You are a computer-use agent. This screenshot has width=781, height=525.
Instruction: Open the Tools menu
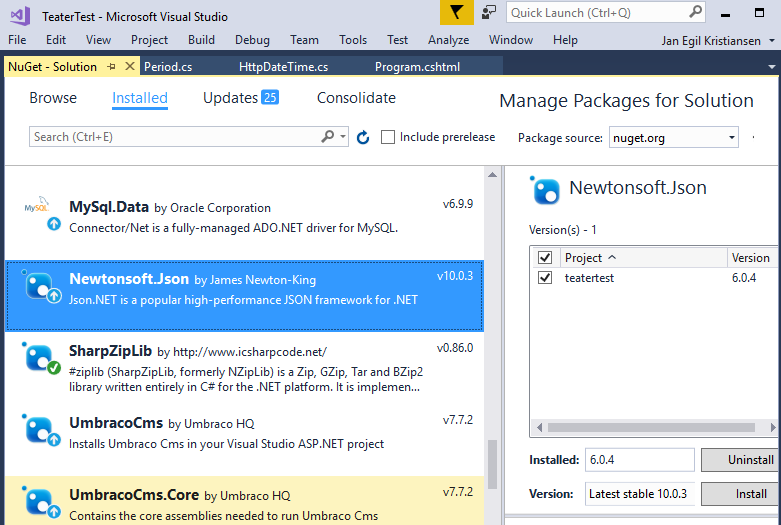(x=353, y=40)
